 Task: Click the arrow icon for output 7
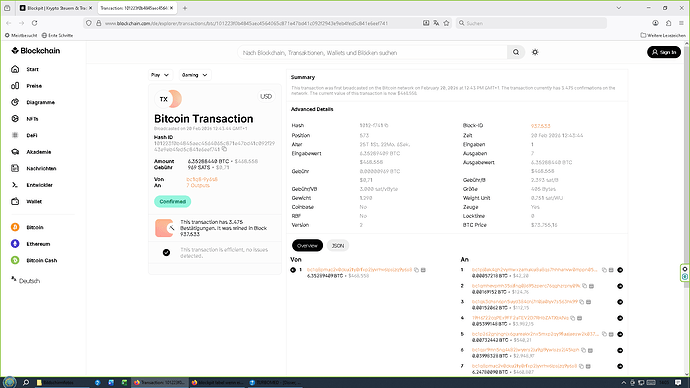tap(620, 366)
